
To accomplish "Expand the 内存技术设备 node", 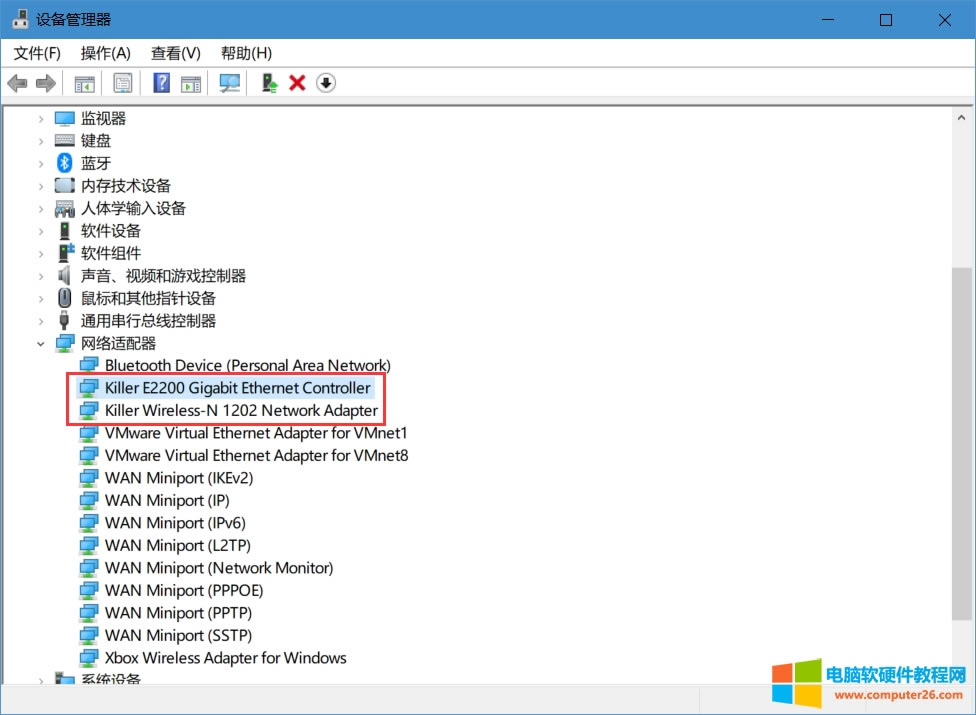I will tap(41, 186).
